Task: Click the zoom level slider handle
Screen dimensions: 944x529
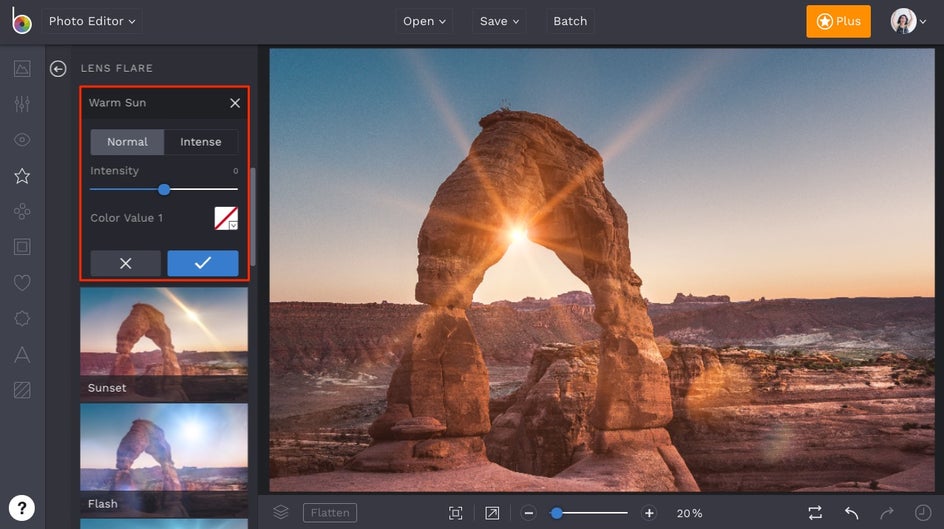Action: click(x=557, y=513)
